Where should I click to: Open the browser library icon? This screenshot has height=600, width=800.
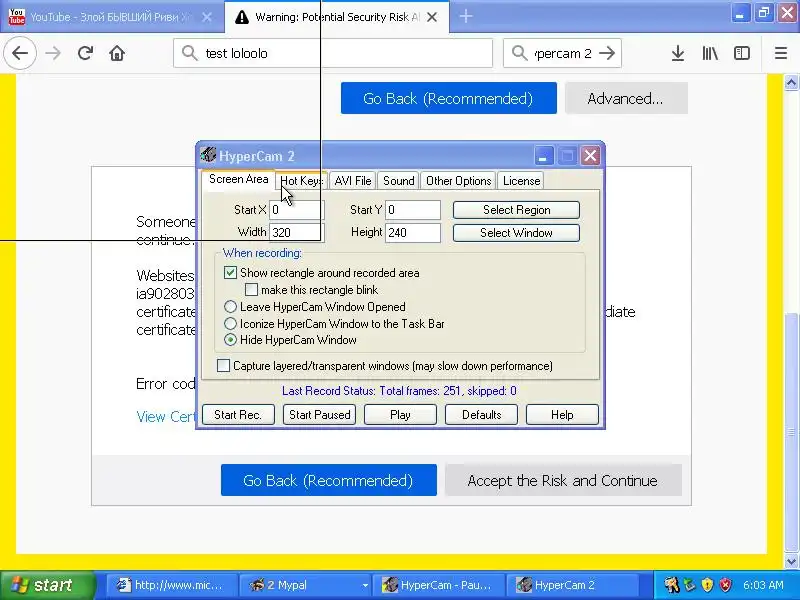point(710,53)
